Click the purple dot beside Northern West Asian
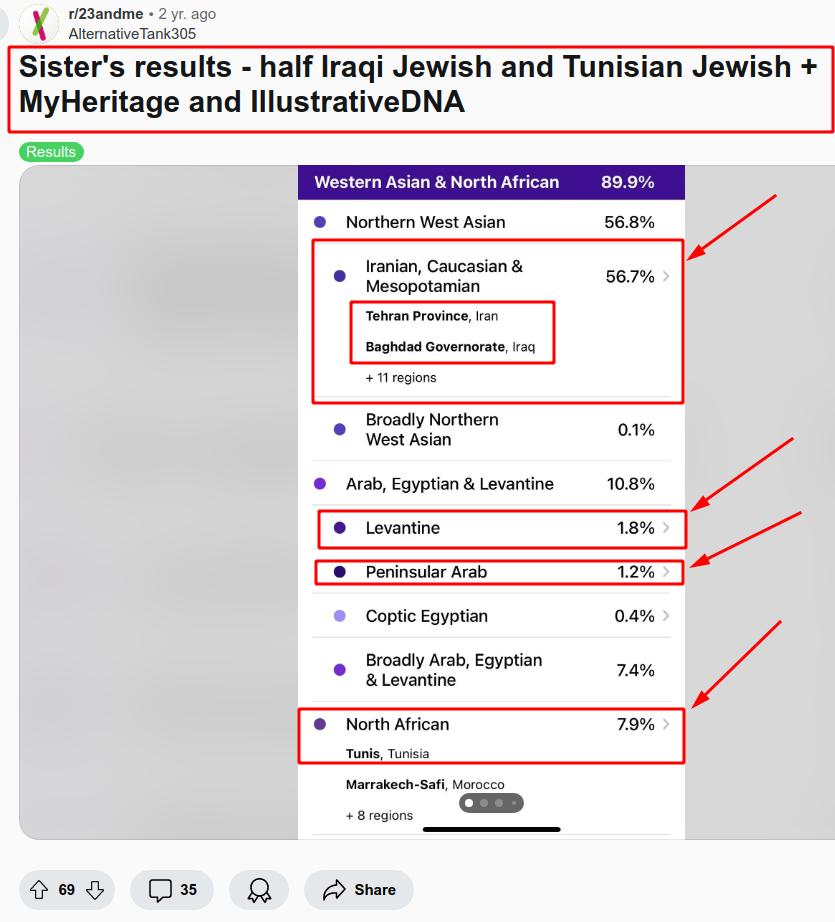Screen dimensions: 835x922 point(320,222)
